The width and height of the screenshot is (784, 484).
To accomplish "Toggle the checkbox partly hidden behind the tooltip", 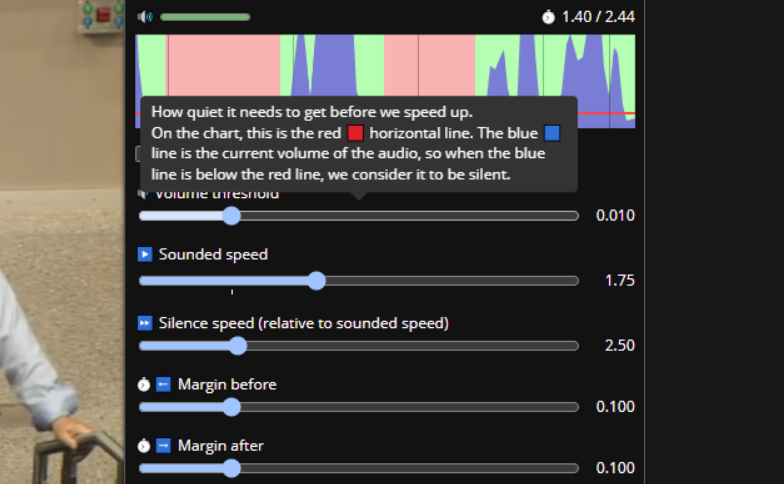I will (138, 154).
